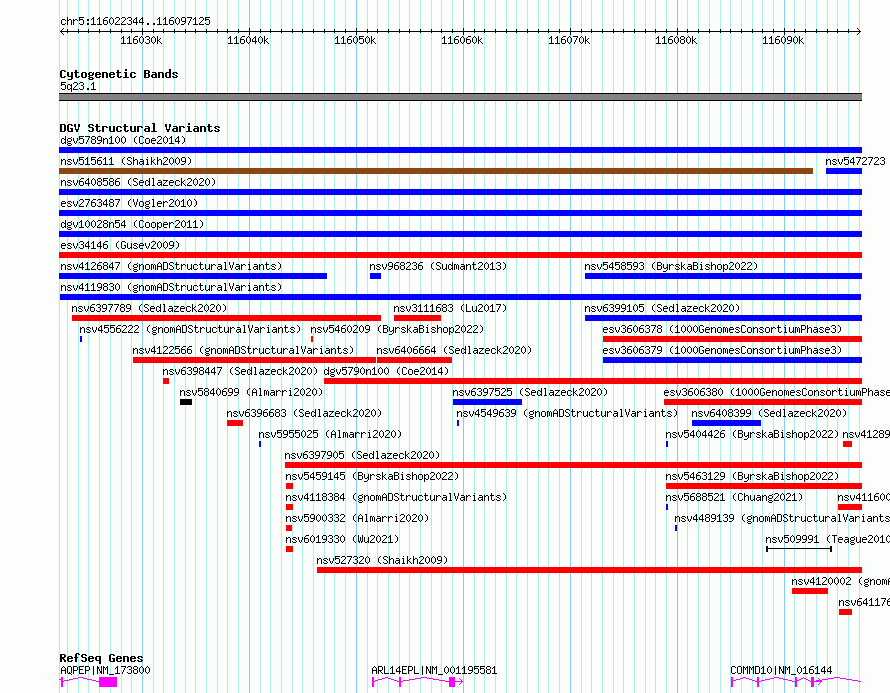Click the Cytogenetic Bands track title
The width and height of the screenshot is (890, 693).
pyautogui.click(x=119, y=74)
